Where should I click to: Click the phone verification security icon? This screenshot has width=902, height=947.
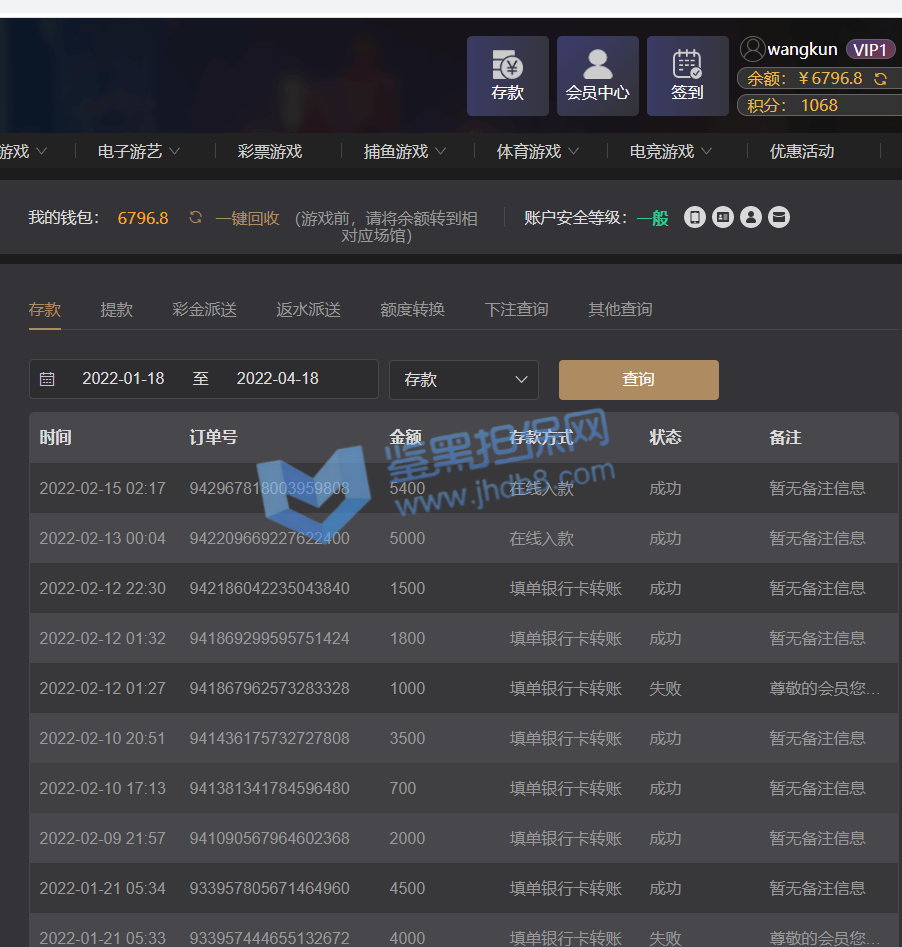[695, 217]
